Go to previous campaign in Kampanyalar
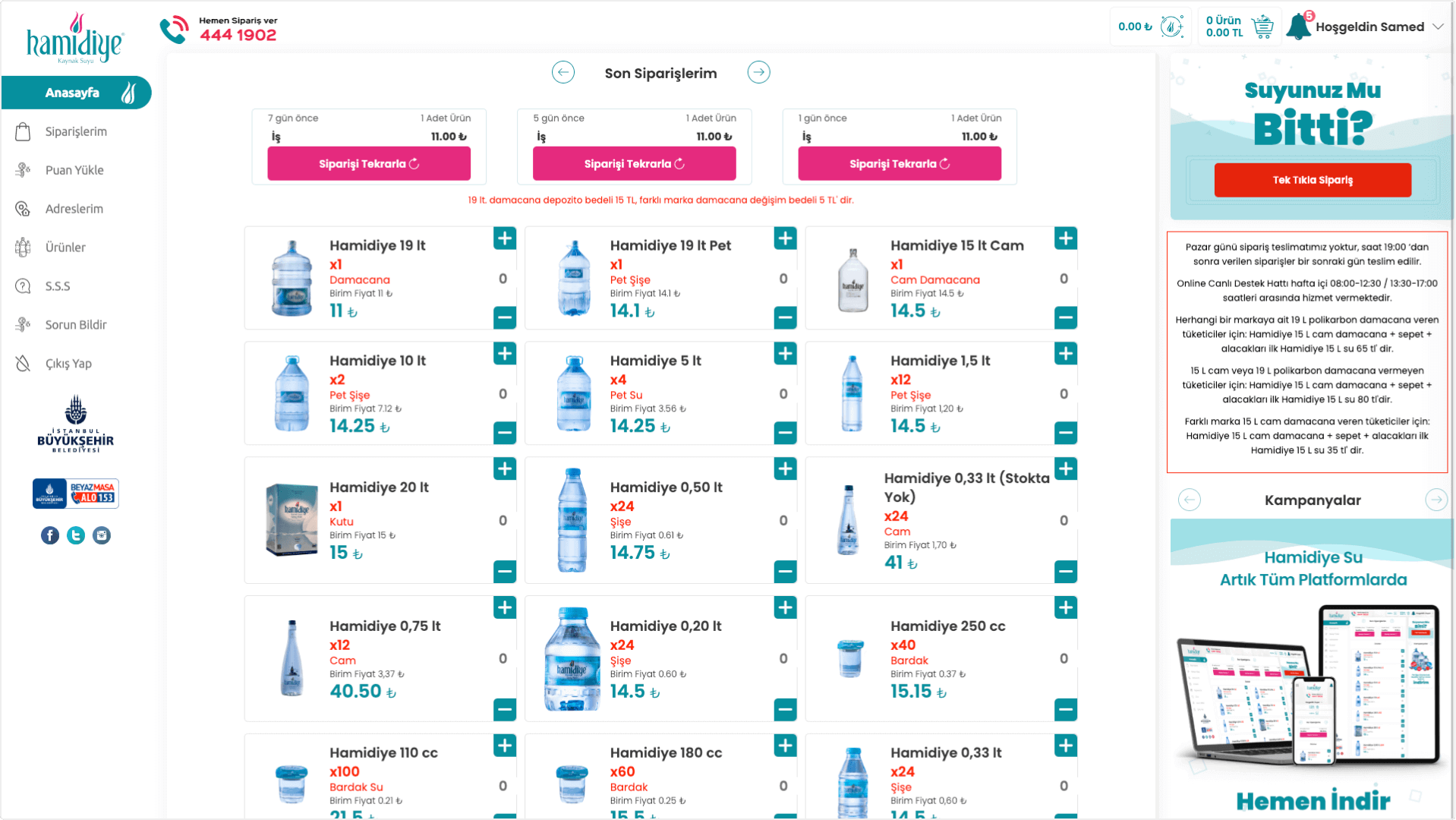Screen dimensions: 1456x820 point(1190,500)
